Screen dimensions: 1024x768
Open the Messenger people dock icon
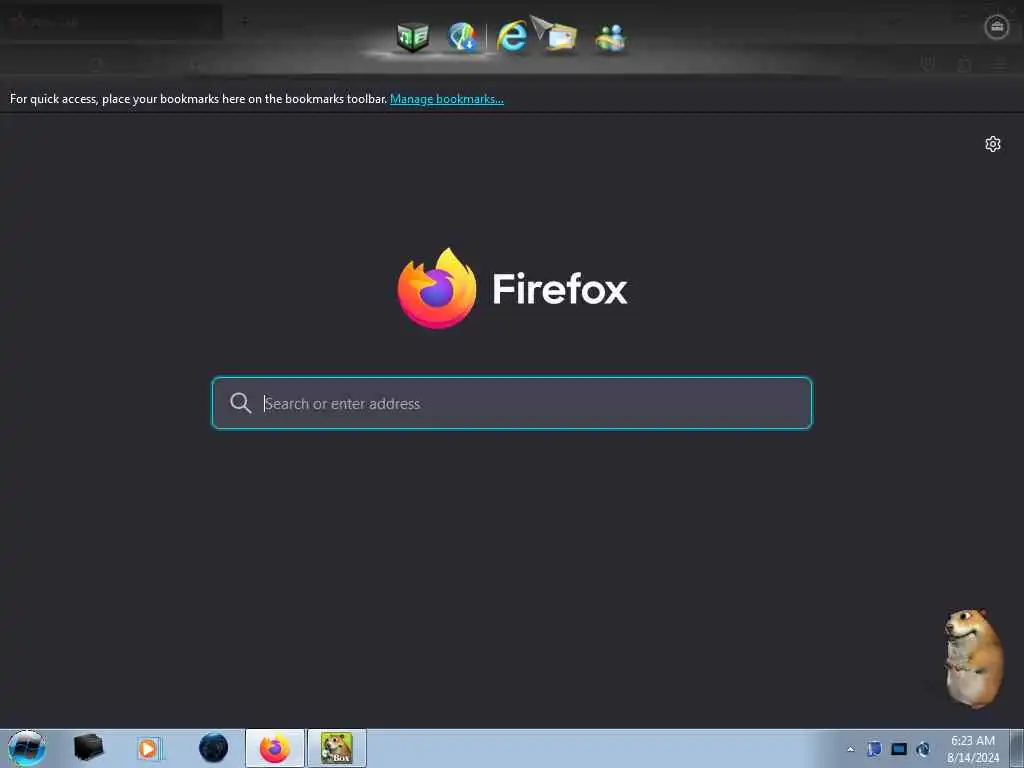point(611,38)
